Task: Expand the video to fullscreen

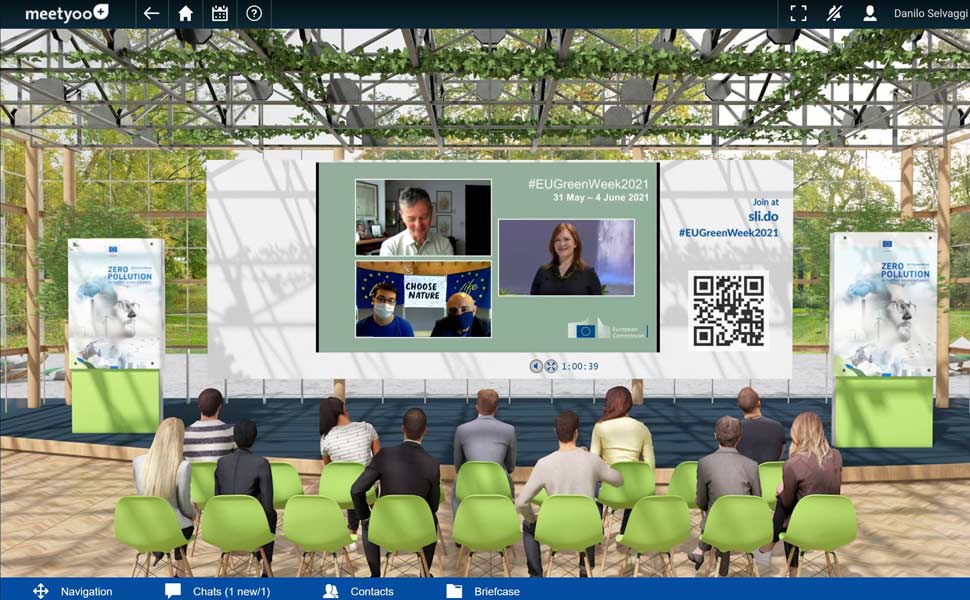Action: [551, 366]
